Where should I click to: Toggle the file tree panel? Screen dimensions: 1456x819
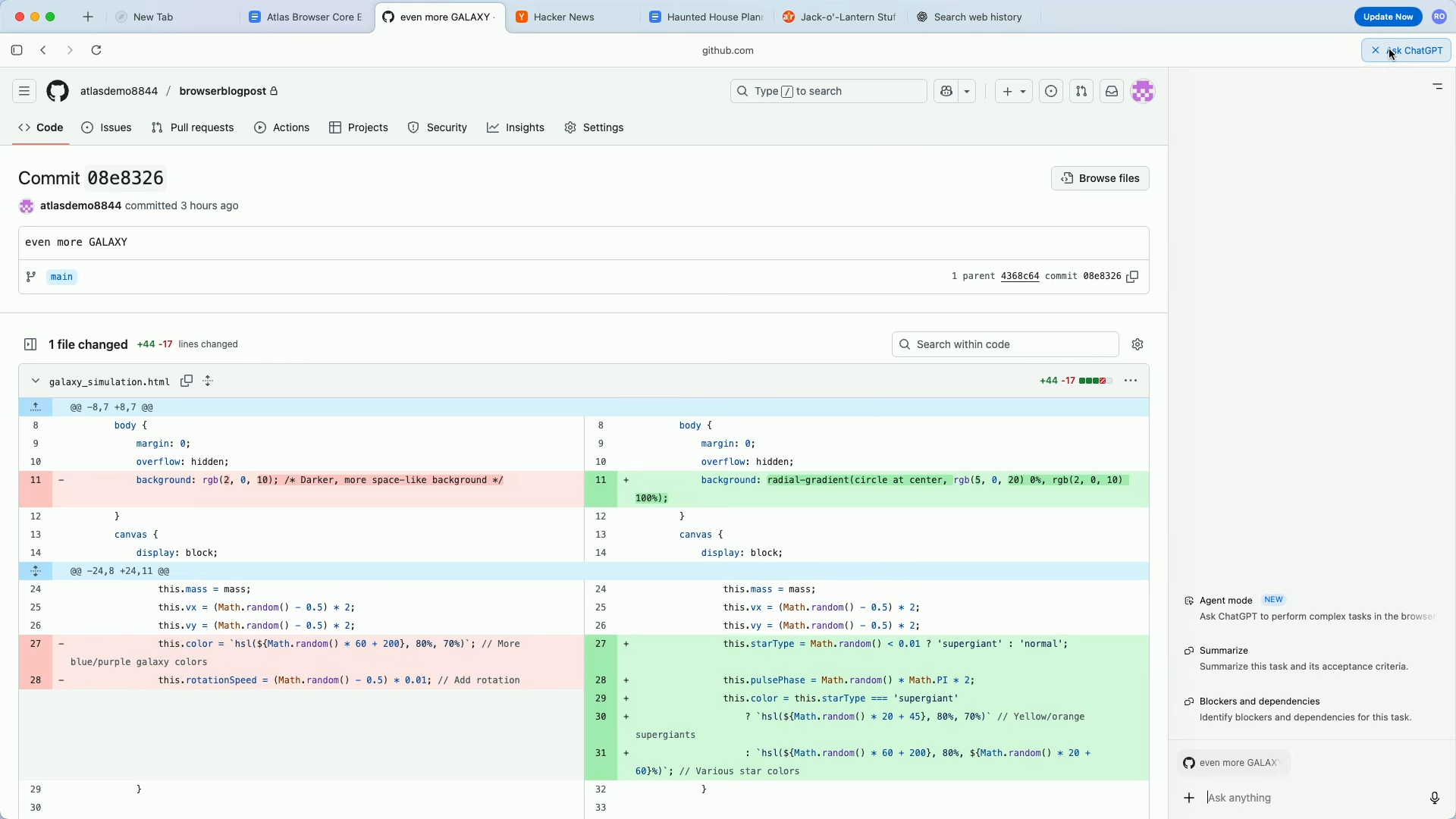(x=30, y=344)
